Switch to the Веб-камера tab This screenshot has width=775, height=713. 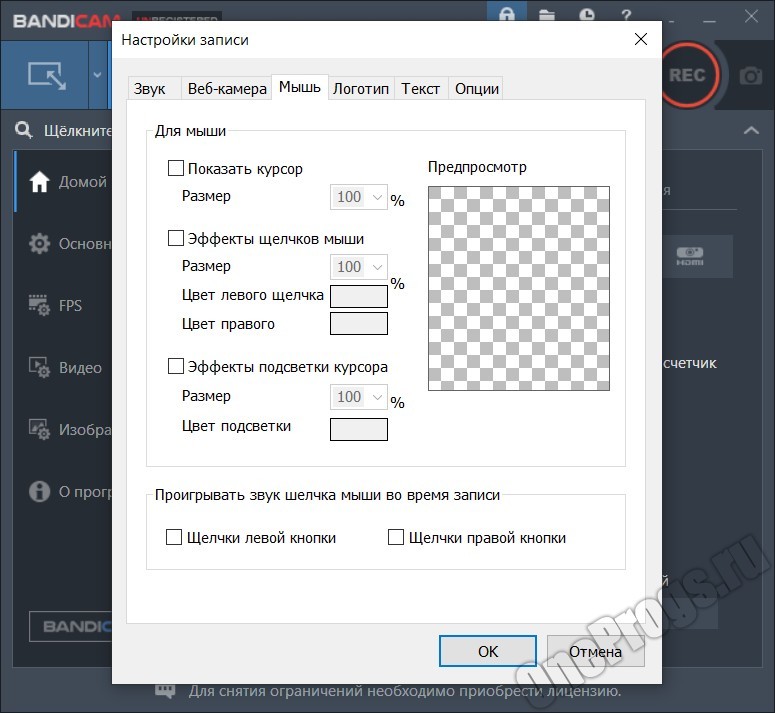[x=227, y=88]
